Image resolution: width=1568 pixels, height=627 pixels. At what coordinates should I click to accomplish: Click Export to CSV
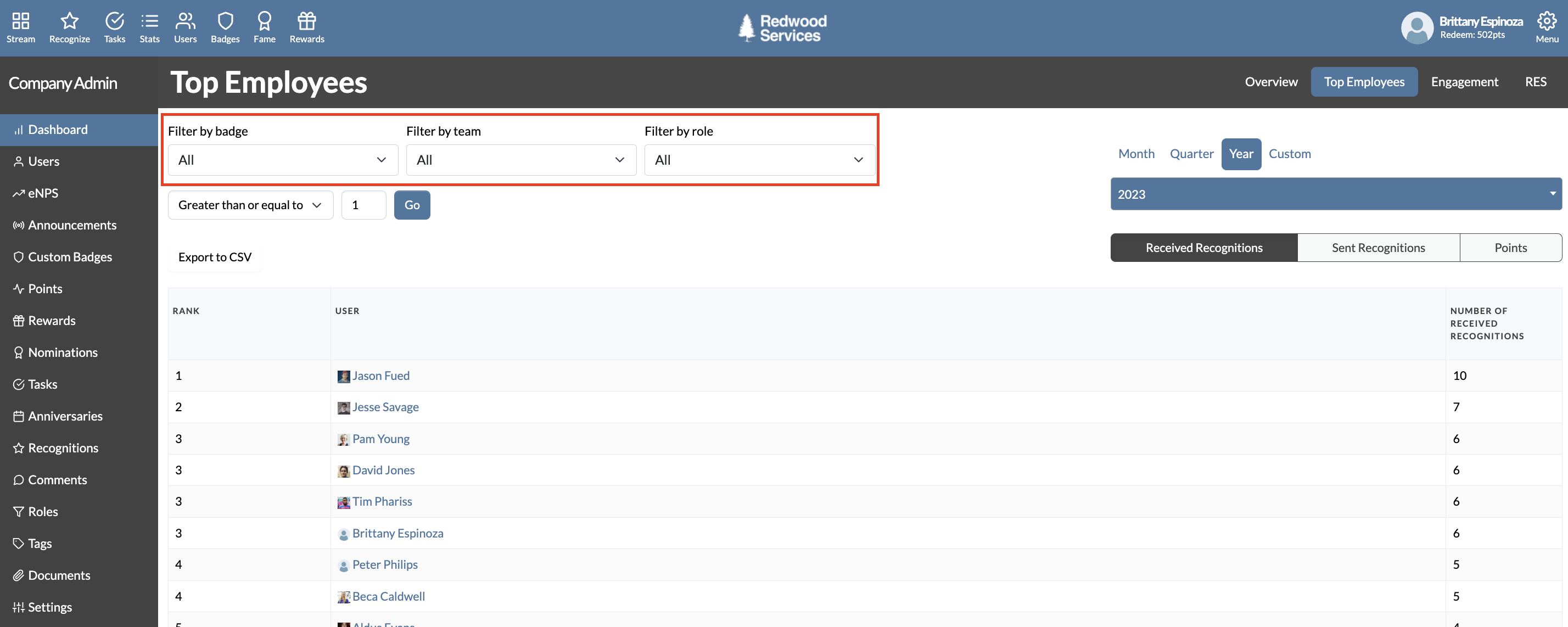pos(215,257)
